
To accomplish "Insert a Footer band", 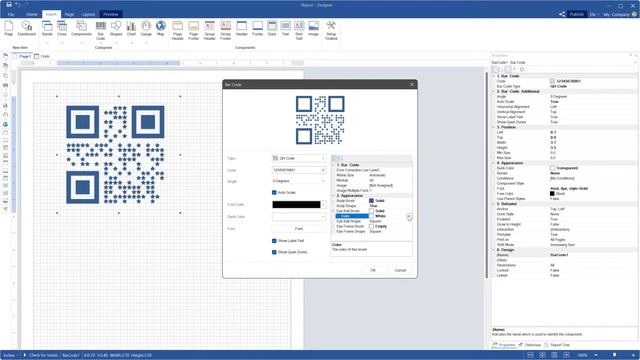I will click(x=258, y=29).
